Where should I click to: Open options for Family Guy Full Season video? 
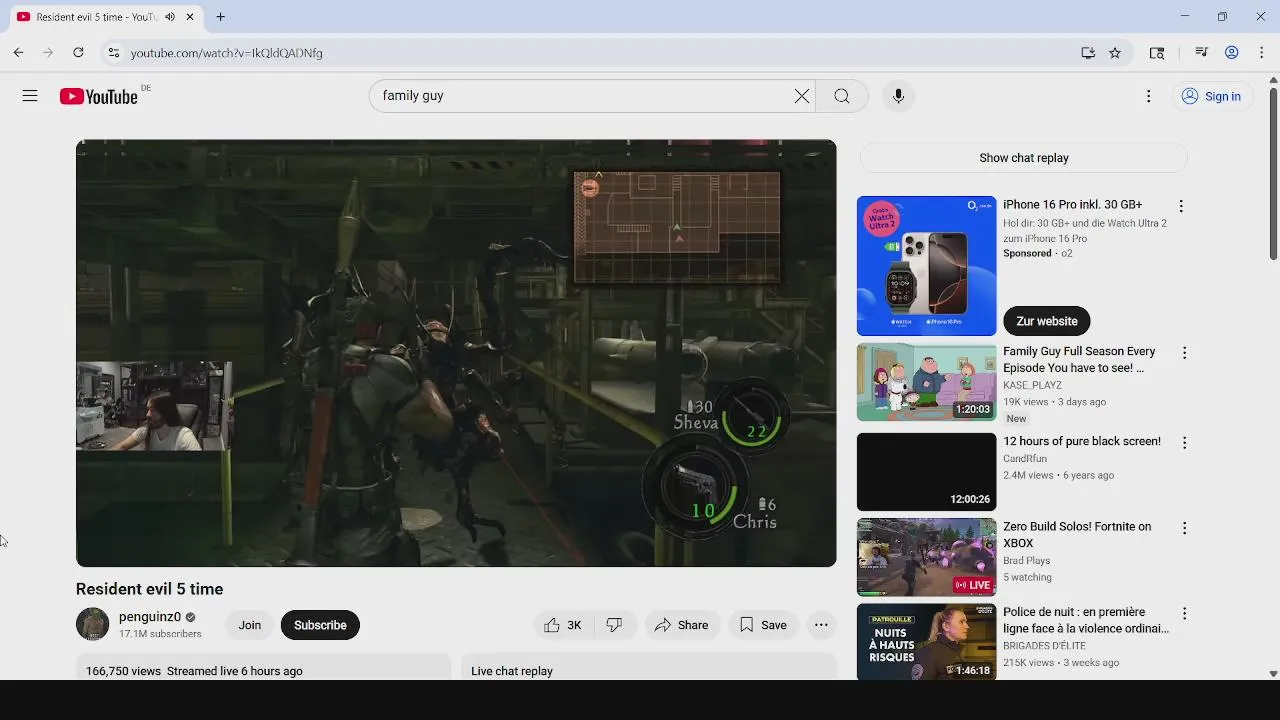[1184, 353]
